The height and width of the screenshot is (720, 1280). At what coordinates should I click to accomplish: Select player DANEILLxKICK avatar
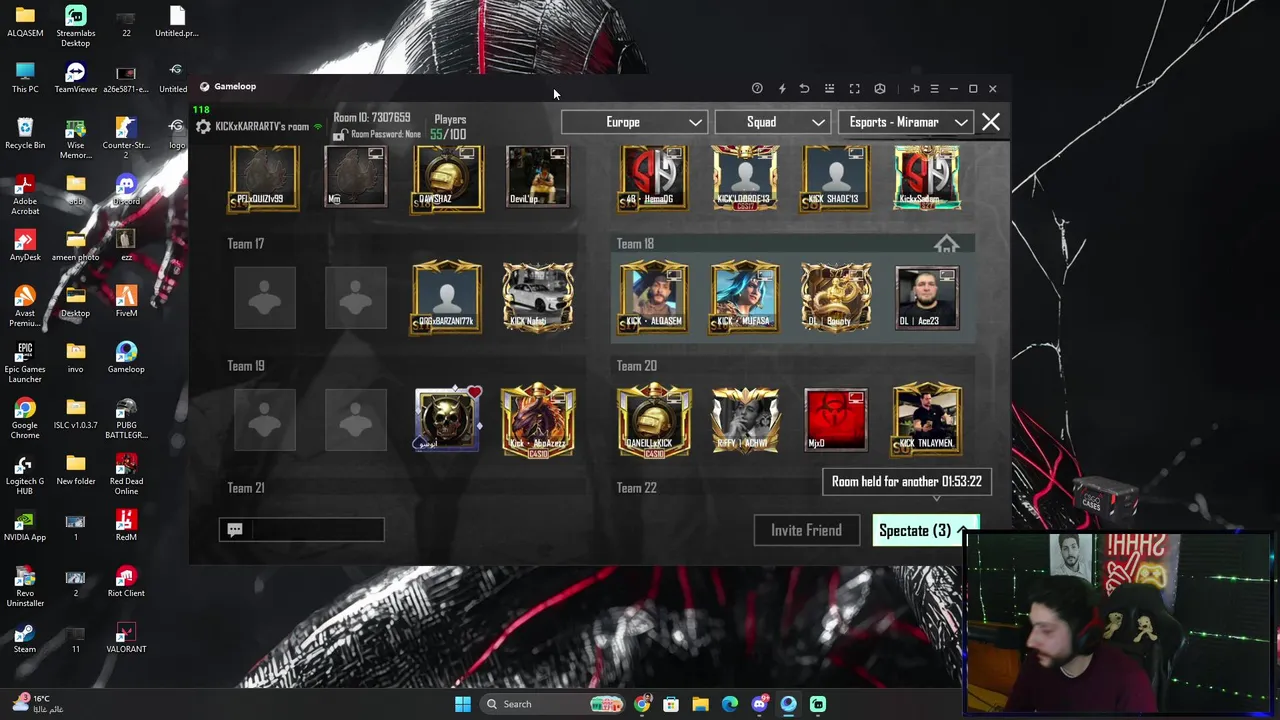654,419
